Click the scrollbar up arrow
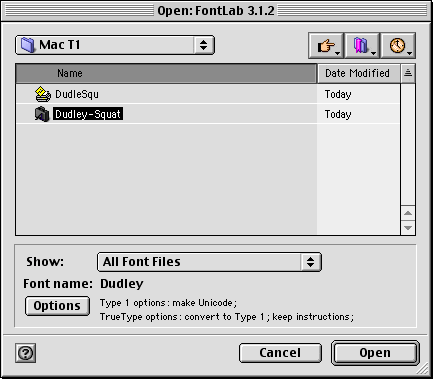The image size is (433, 379). click(408, 213)
